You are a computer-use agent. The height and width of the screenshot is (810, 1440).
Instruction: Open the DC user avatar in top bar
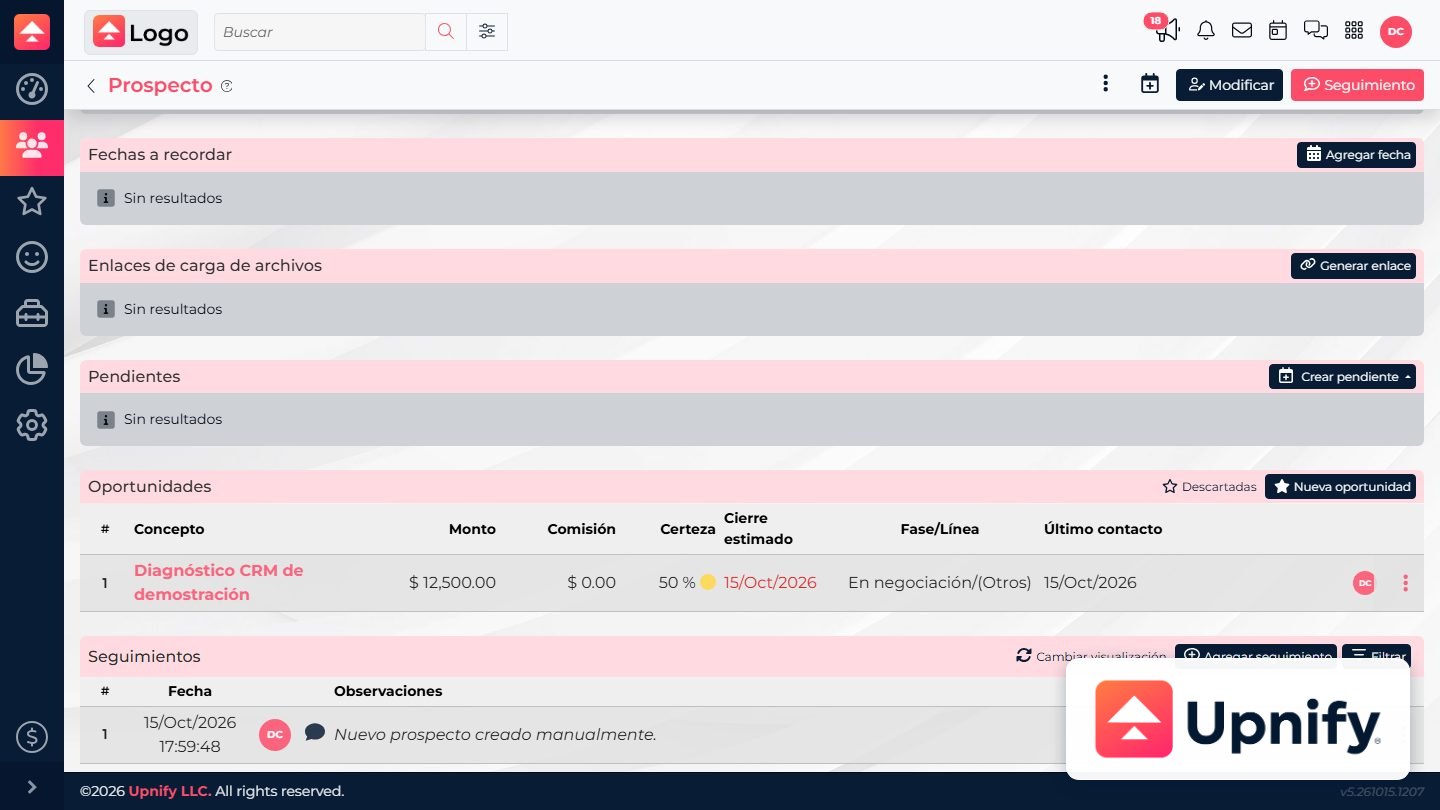1396,32
